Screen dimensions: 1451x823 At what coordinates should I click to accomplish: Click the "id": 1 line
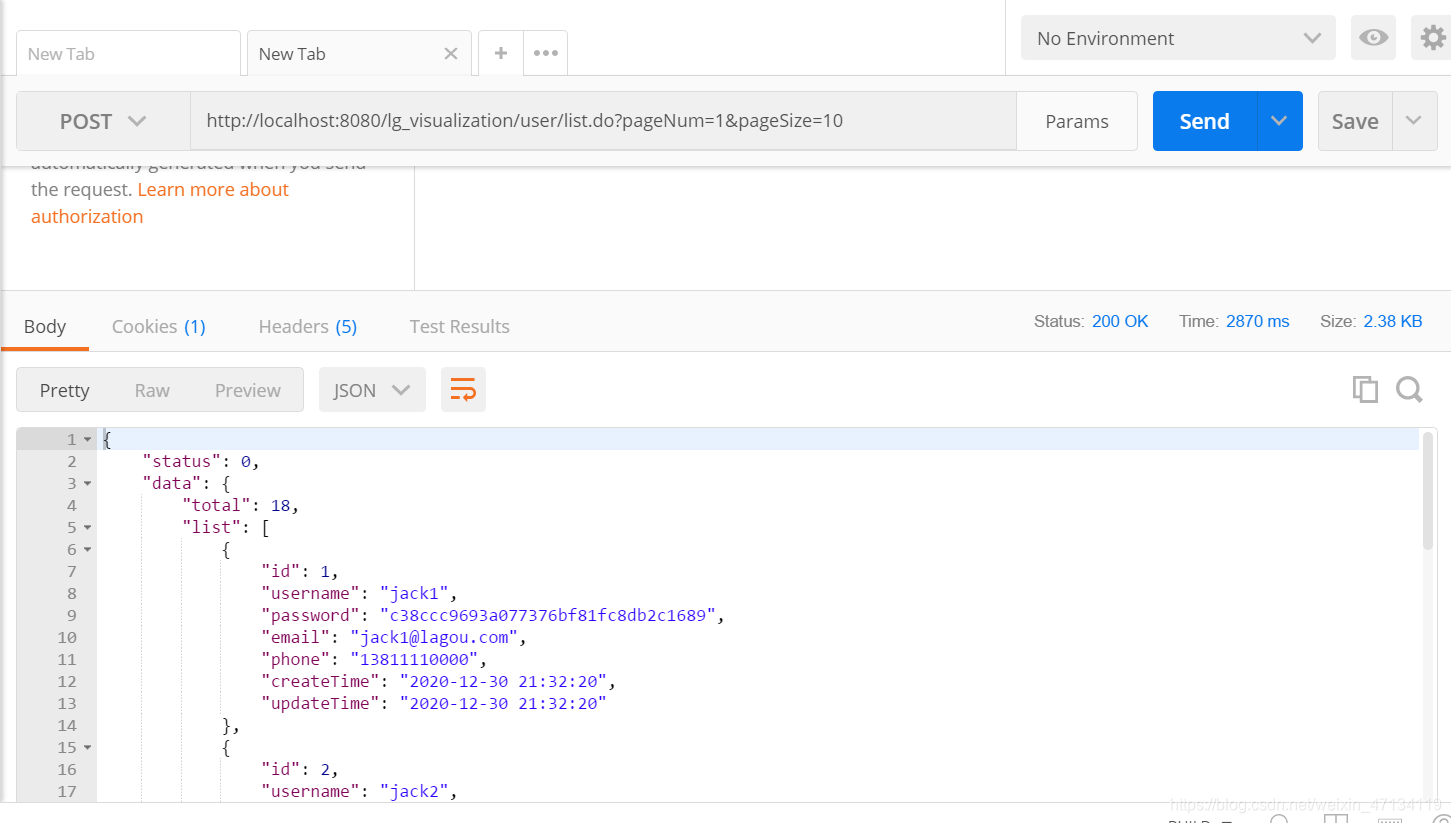pyautogui.click(x=300, y=571)
